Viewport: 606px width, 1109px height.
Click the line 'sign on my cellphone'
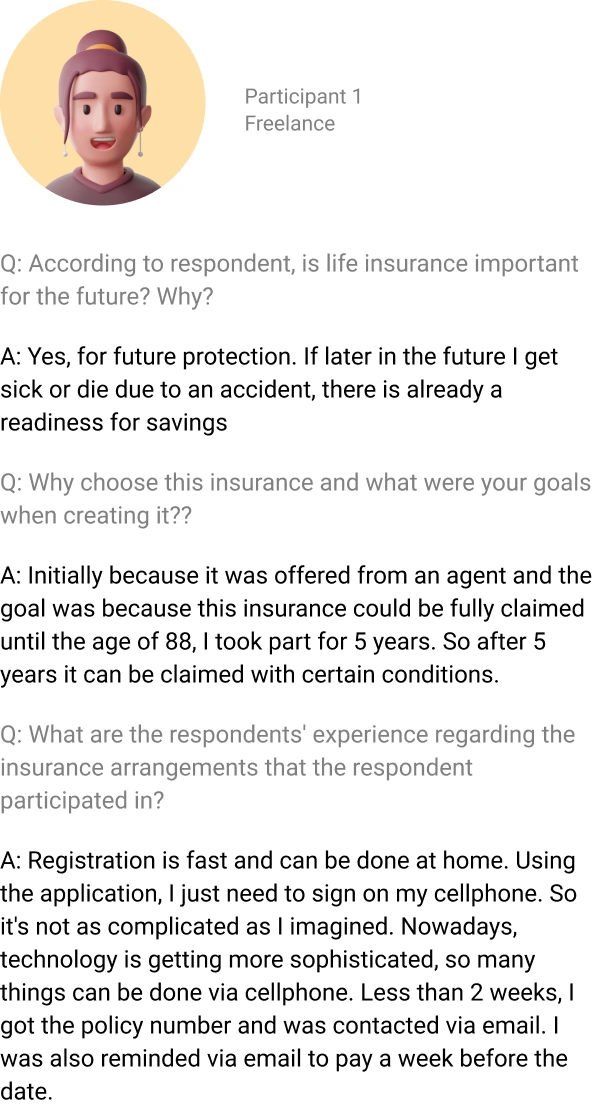pyautogui.click(x=289, y=893)
